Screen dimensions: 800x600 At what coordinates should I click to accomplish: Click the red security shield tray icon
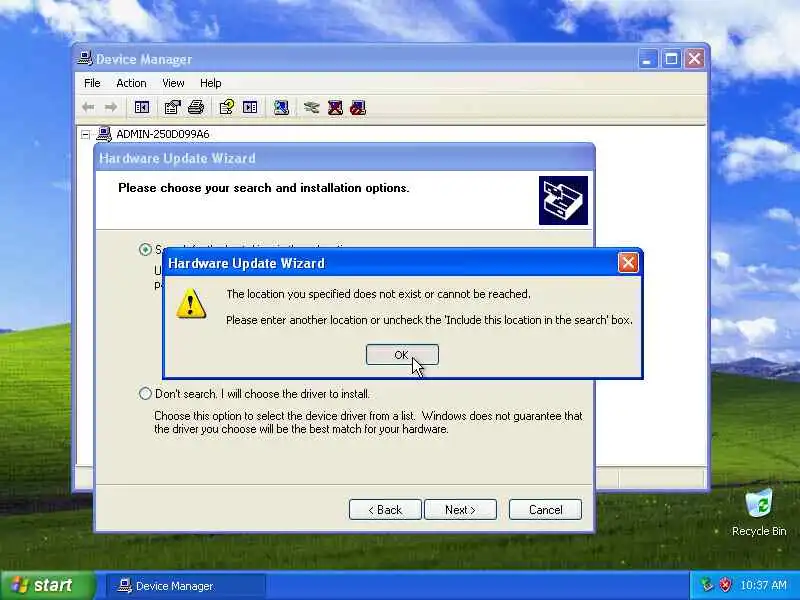coord(726,585)
